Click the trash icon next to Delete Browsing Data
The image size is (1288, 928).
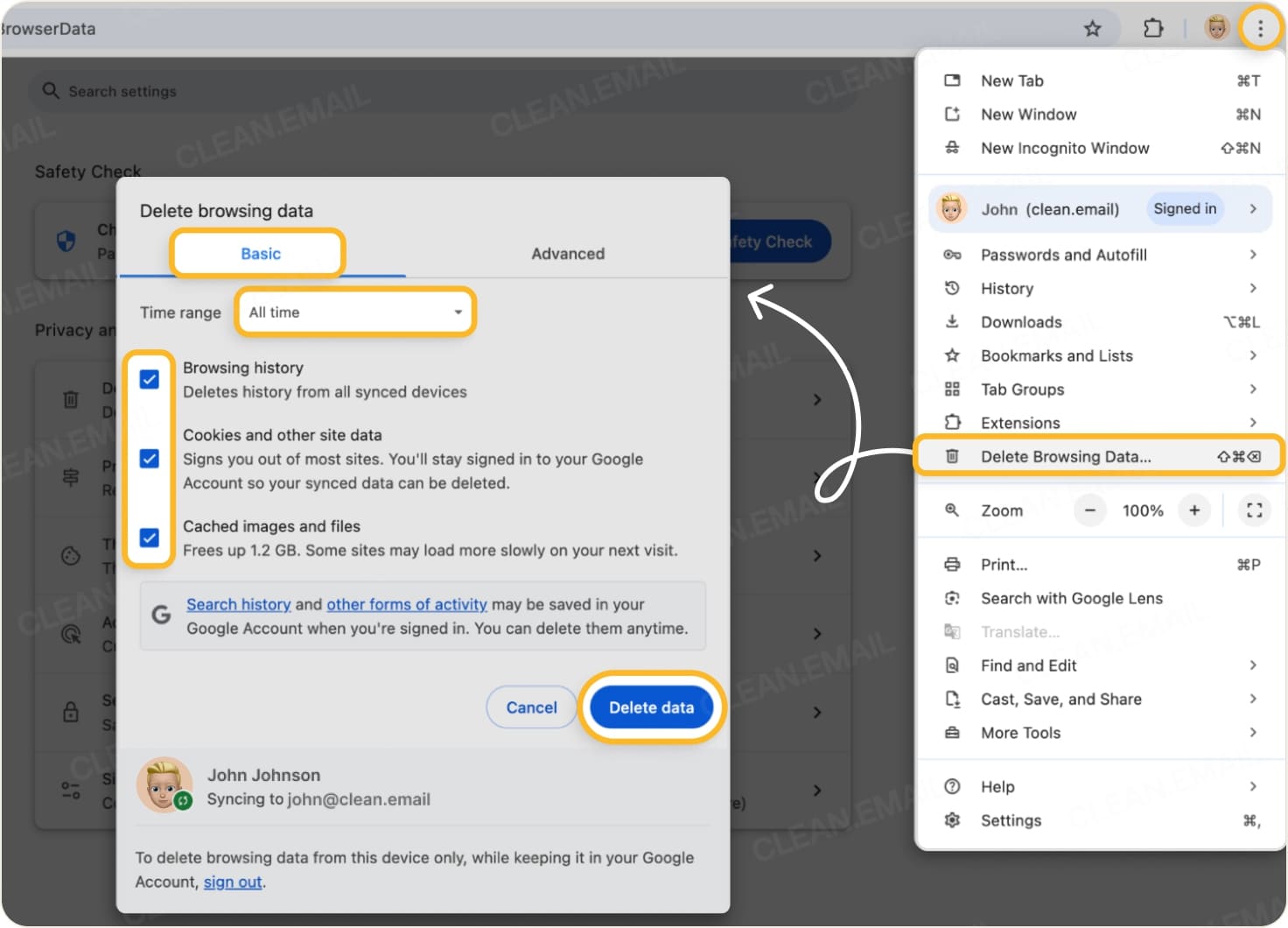click(x=952, y=456)
